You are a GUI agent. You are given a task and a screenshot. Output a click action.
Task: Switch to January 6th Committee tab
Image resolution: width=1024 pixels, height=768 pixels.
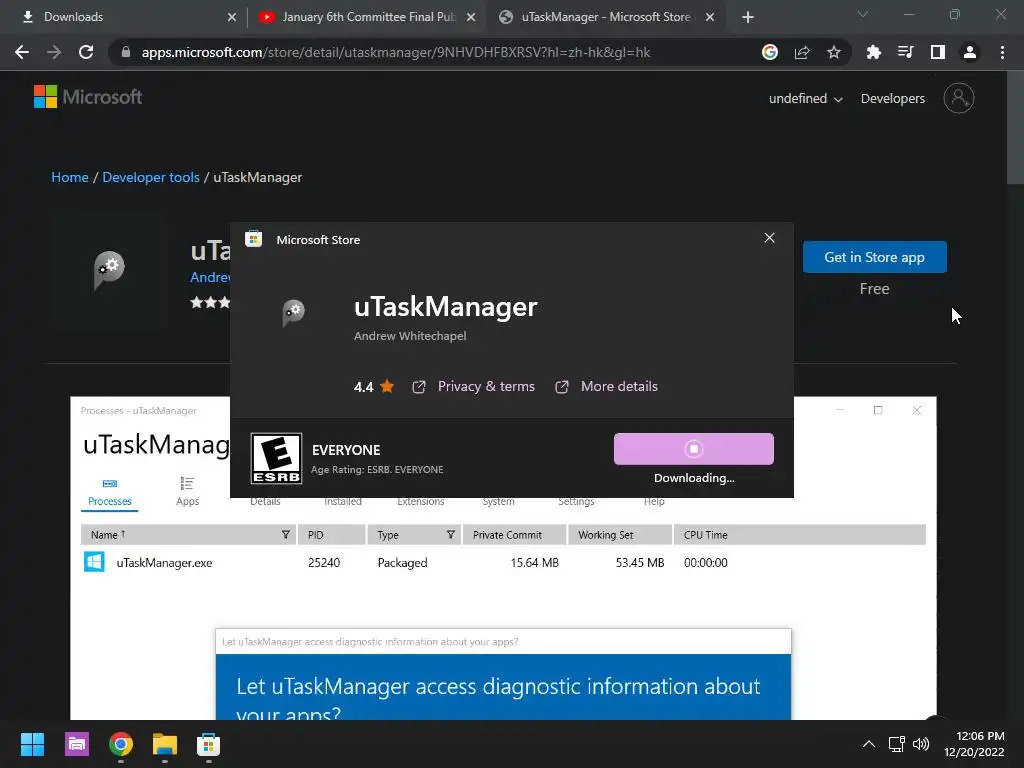(x=367, y=17)
